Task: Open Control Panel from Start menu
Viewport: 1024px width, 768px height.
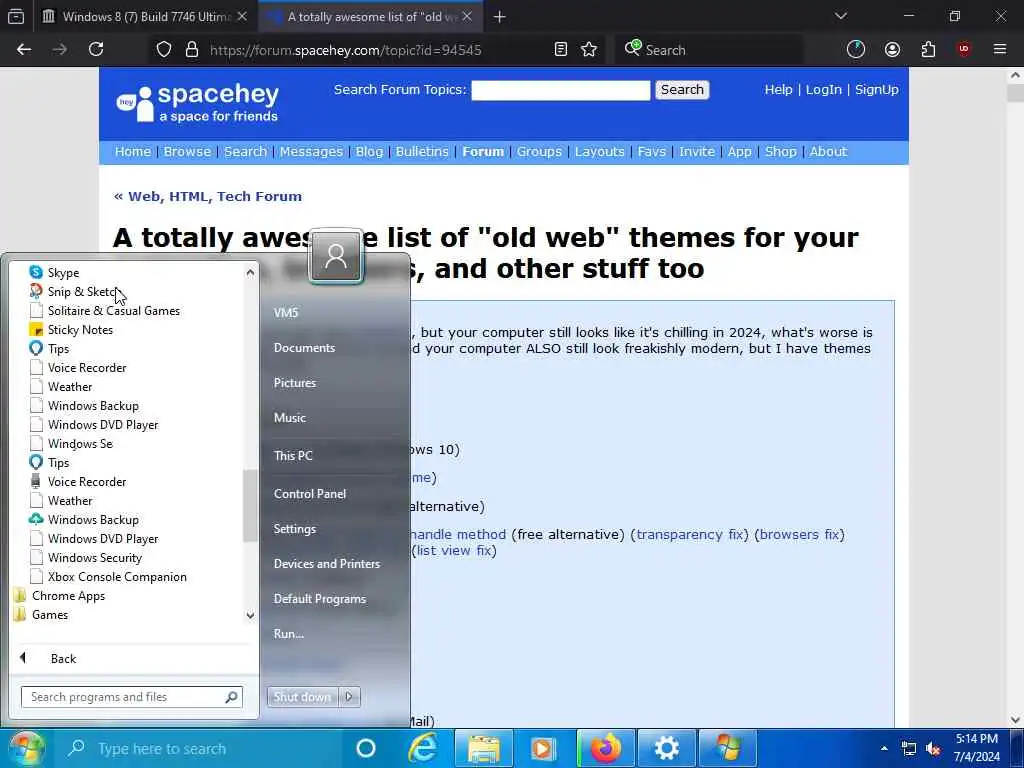Action: tap(310, 494)
